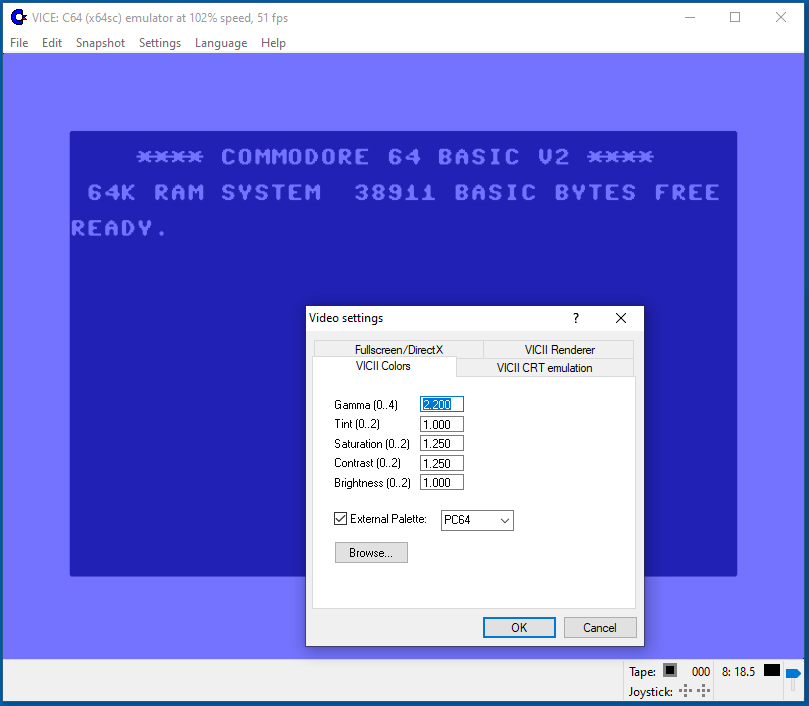The image size is (809, 706).
Task: Click the second joystick indicator icon
Action: 704,691
